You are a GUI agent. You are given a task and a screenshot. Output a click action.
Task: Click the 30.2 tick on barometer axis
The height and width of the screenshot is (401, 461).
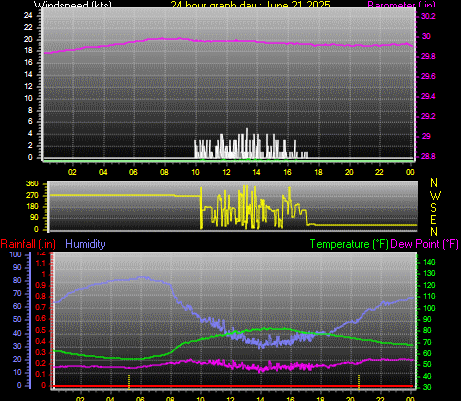click(x=428, y=16)
